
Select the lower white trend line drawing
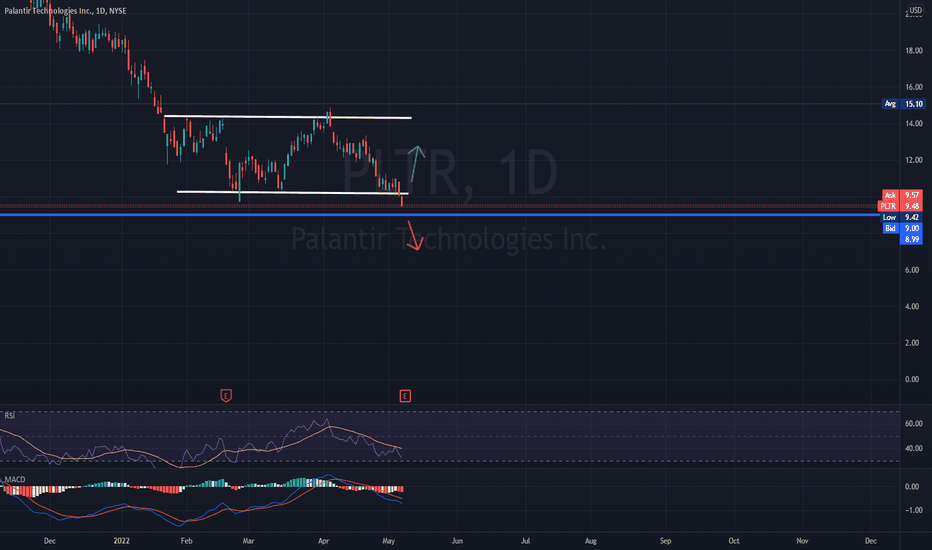click(292, 192)
